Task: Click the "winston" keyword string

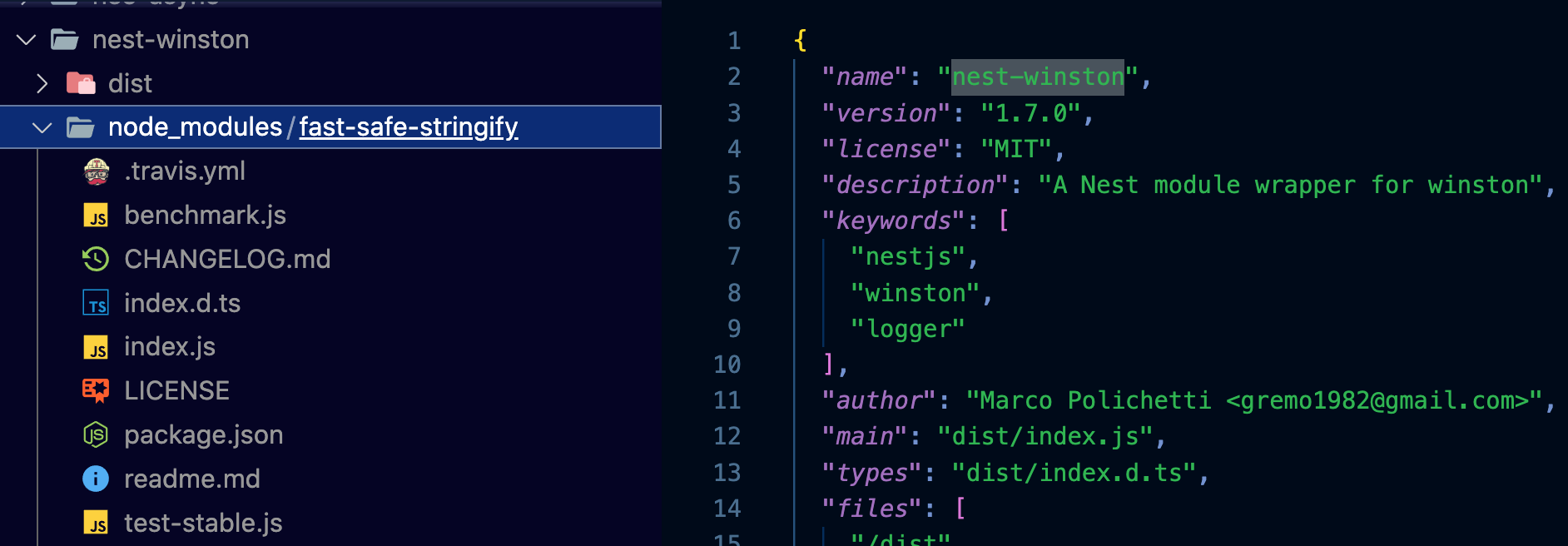Action: point(915,293)
